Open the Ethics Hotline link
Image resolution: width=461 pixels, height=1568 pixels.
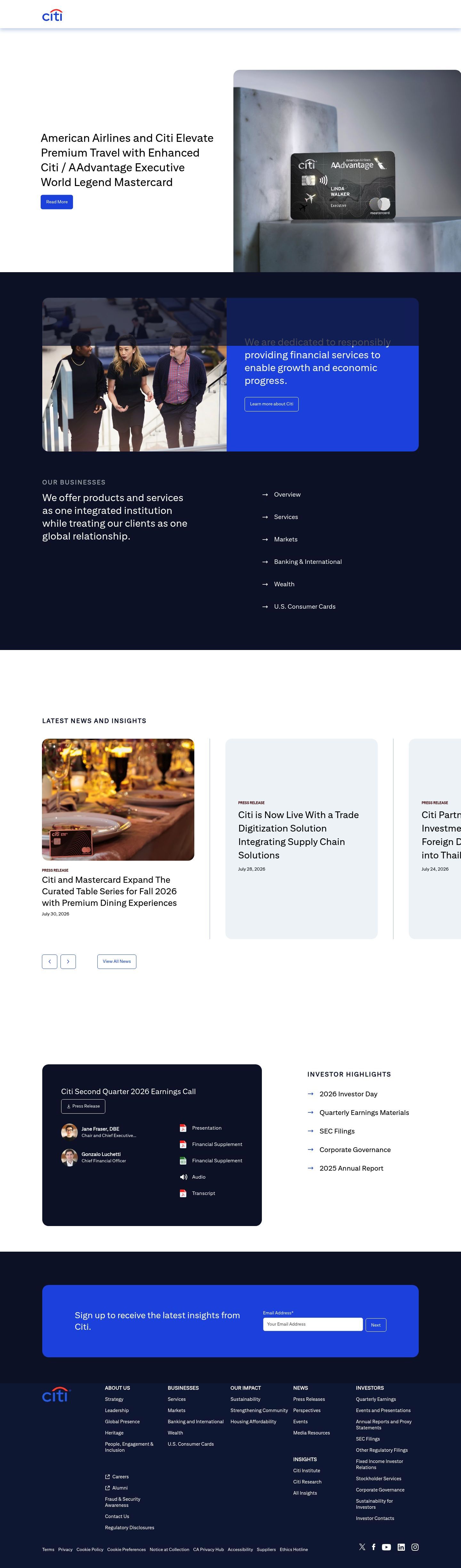[294, 1549]
